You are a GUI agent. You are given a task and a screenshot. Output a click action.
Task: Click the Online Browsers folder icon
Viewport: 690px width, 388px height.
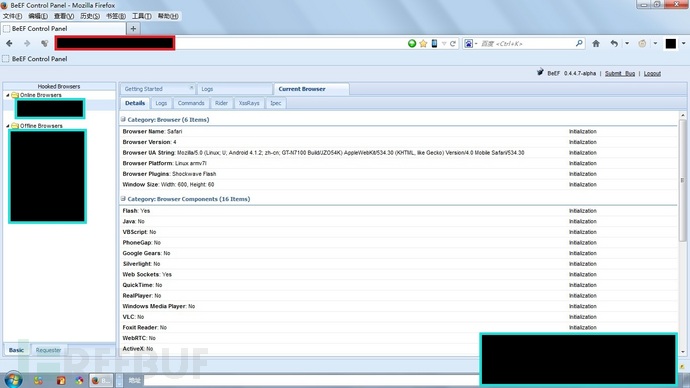(15, 95)
